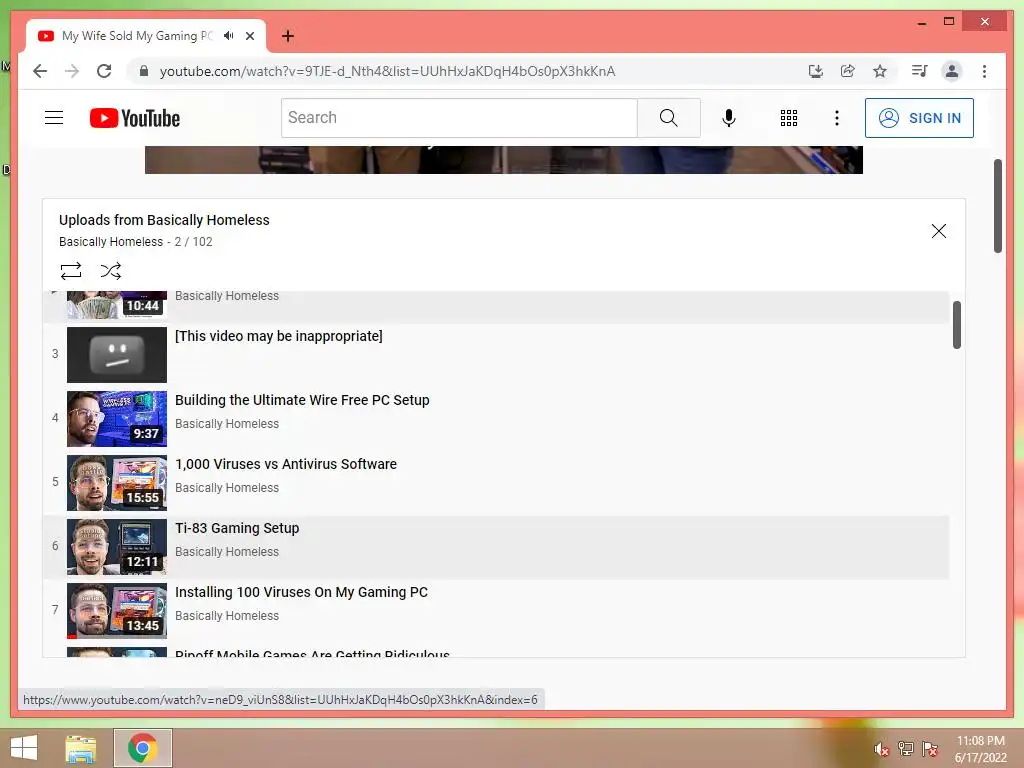Toggle loop playlist button

[71, 270]
